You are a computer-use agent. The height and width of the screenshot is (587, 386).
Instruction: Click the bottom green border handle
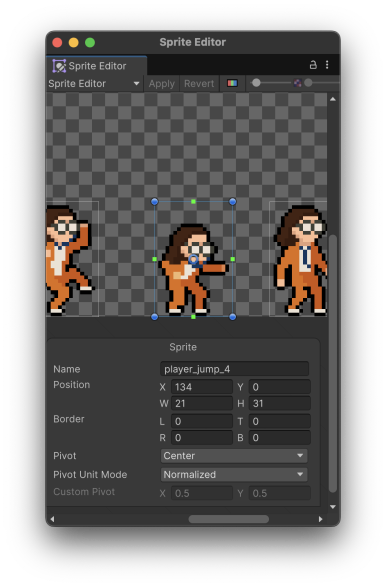point(193,317)
